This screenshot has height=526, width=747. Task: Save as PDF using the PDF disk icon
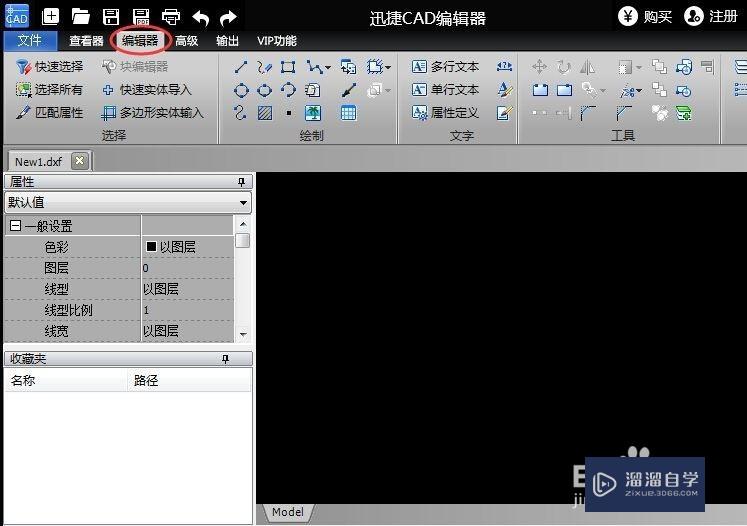click(141, 17)
